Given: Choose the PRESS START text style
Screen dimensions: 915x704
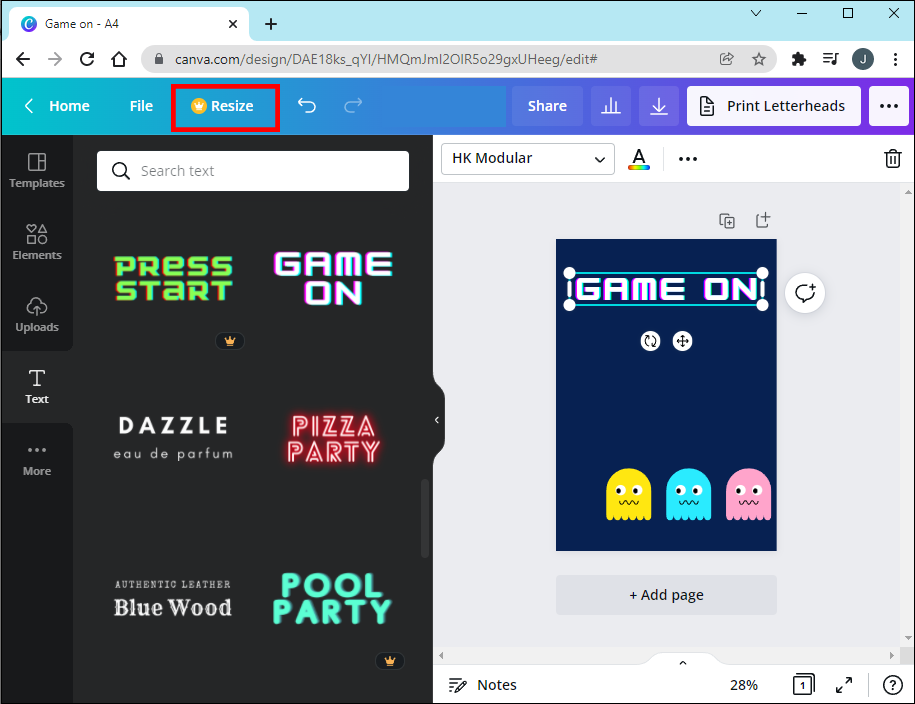Looking at the screenshot, I should [173, 279].
